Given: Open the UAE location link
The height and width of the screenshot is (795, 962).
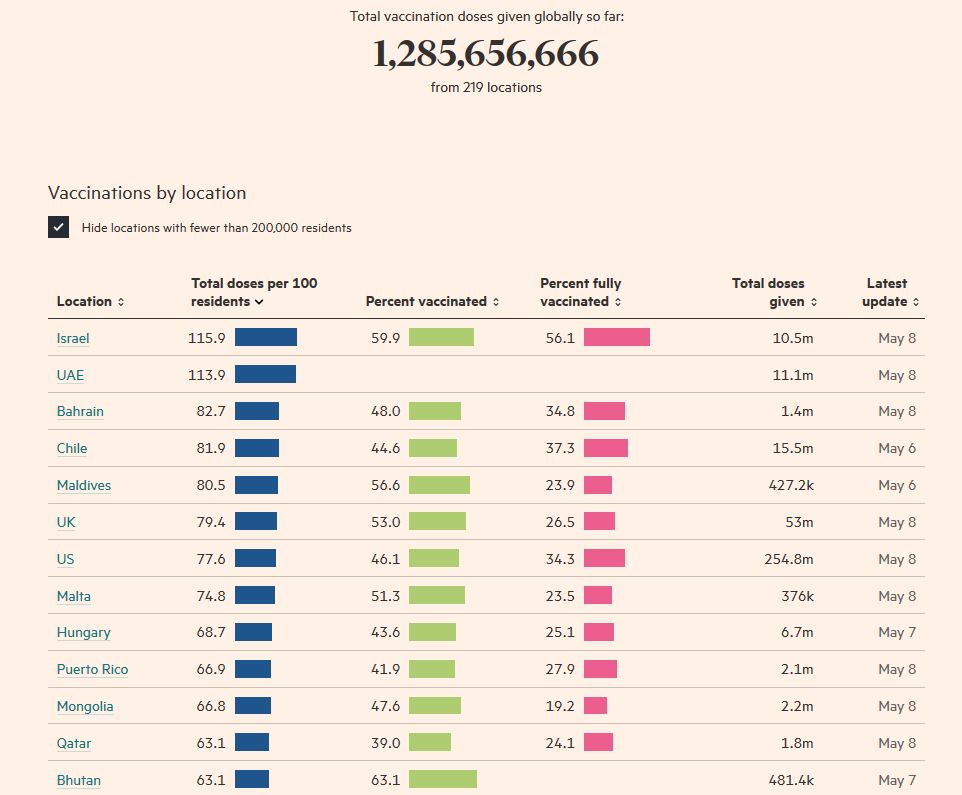Looking at the screenshot, I should tap(70, 376).
